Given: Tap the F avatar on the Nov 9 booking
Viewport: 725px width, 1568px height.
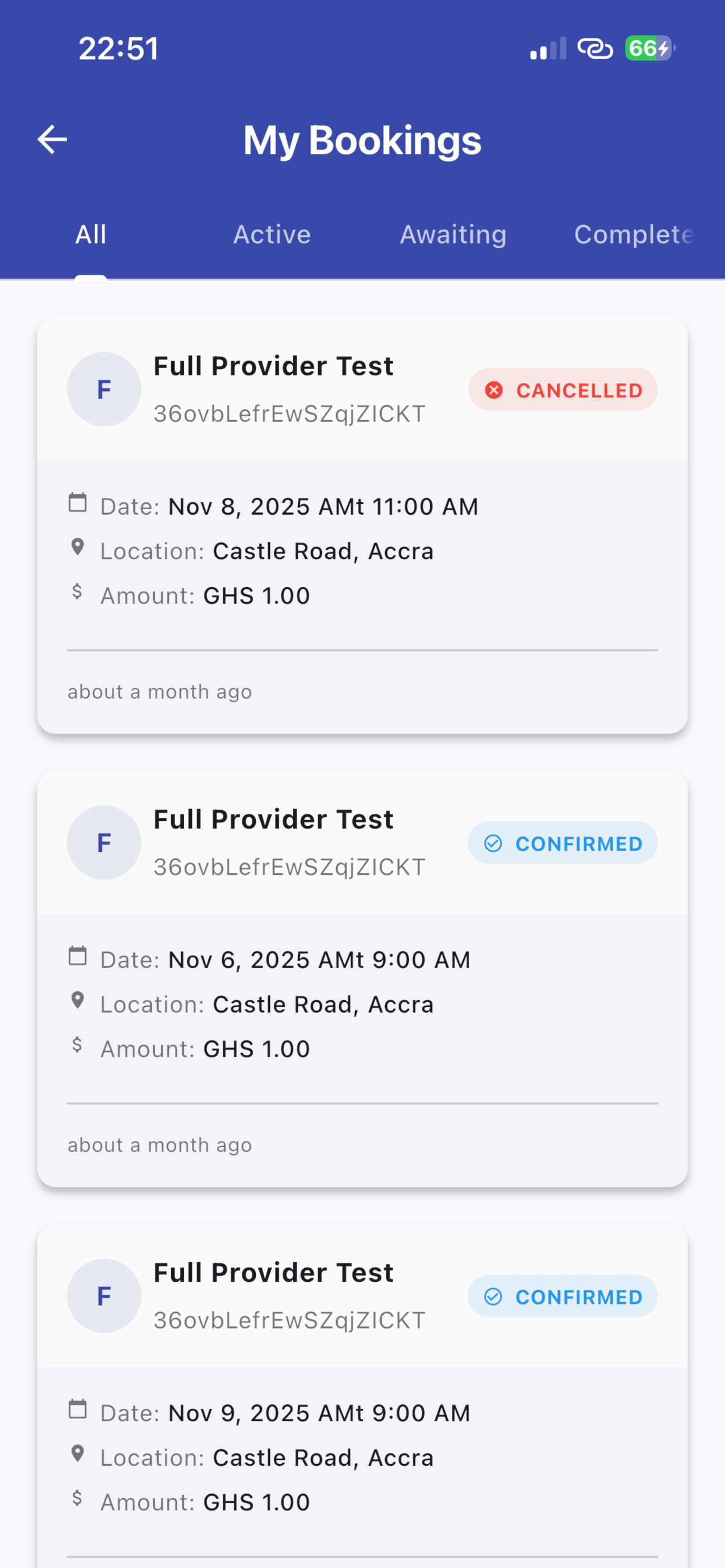Looking at the screenshot, I should (104, 1296).
